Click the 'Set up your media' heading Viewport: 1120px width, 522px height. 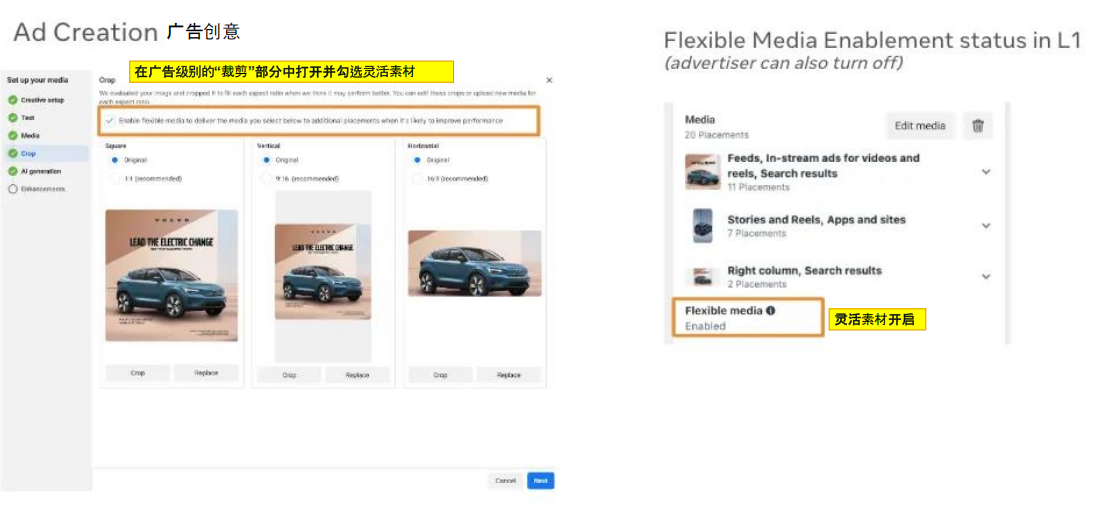(x=37, y=80)
